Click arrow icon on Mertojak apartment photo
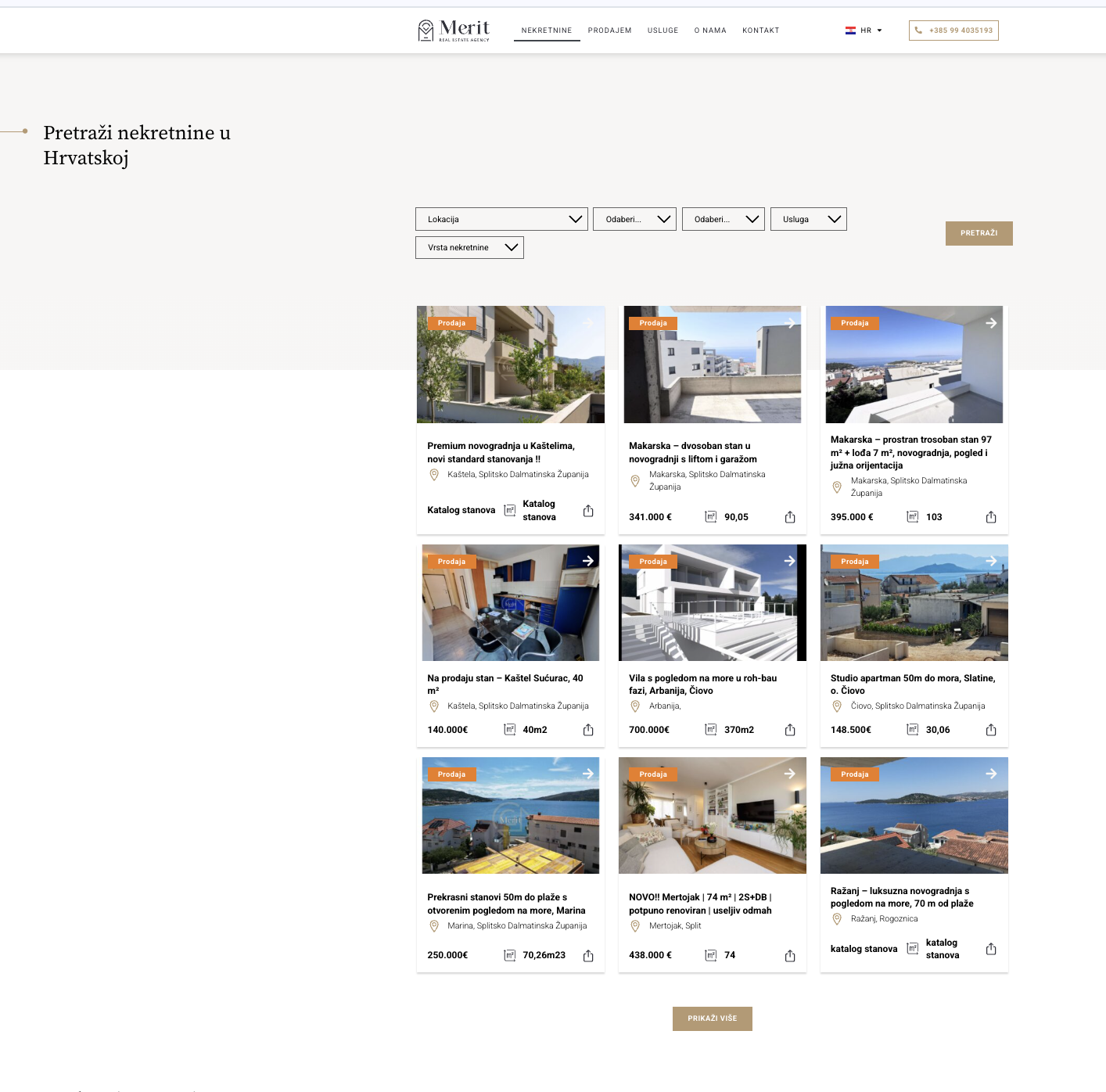Image resolution: width=1106 pixels, height=1092 pixels. (790, 774)
